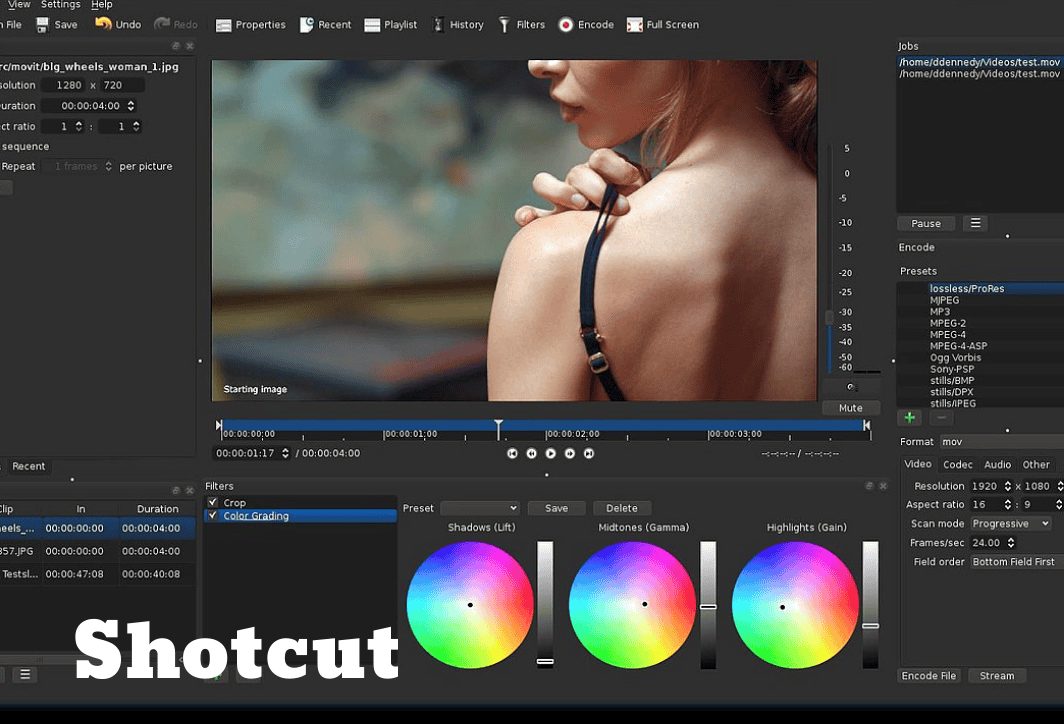Screen dimensions: 1064x724
Task: Click the Midtones (Gamma) color wheel
Action: [631, 605]
